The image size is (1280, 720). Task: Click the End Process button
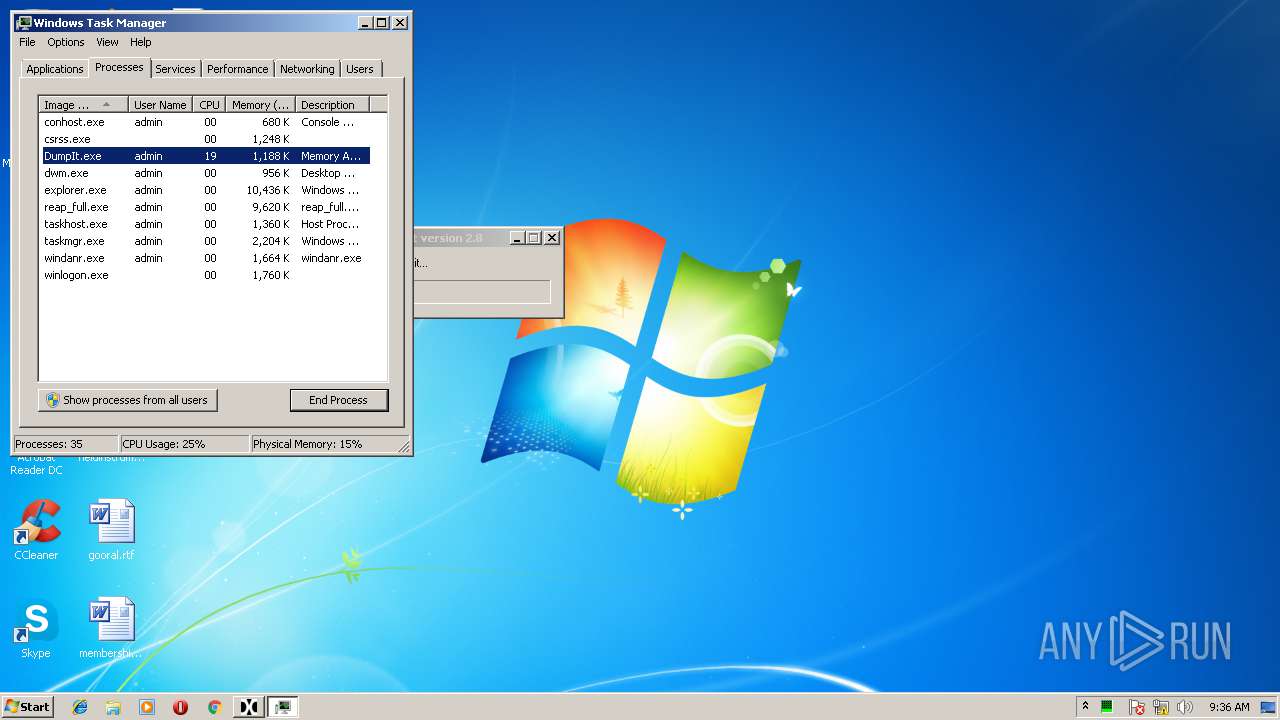tap(338, 400)
